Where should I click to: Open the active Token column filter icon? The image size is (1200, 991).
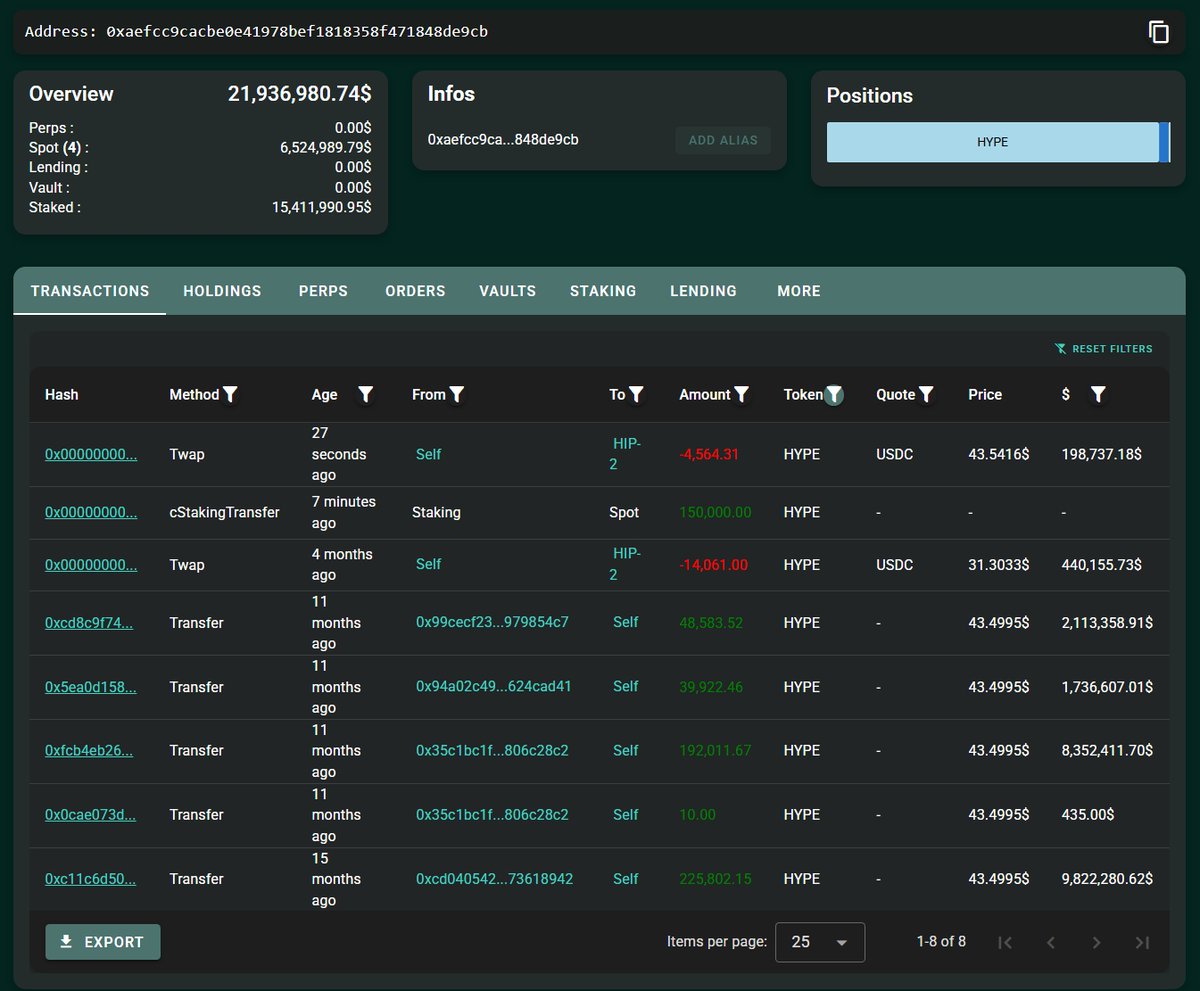coord(834,395)
